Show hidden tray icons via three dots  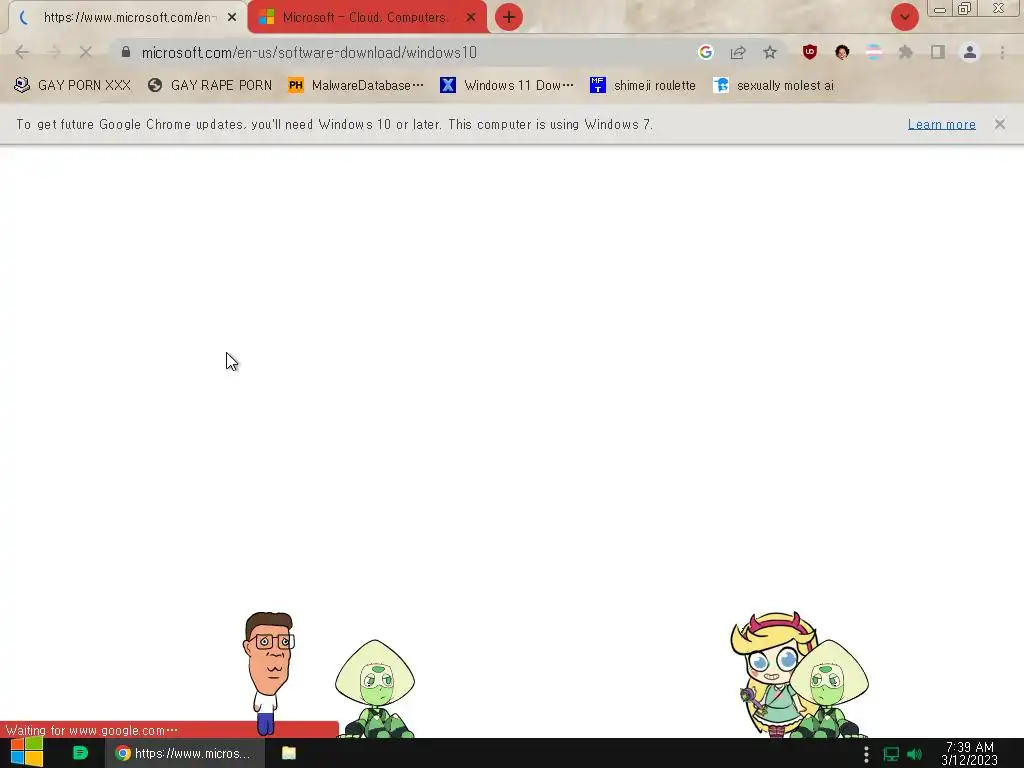click(866, 754)
